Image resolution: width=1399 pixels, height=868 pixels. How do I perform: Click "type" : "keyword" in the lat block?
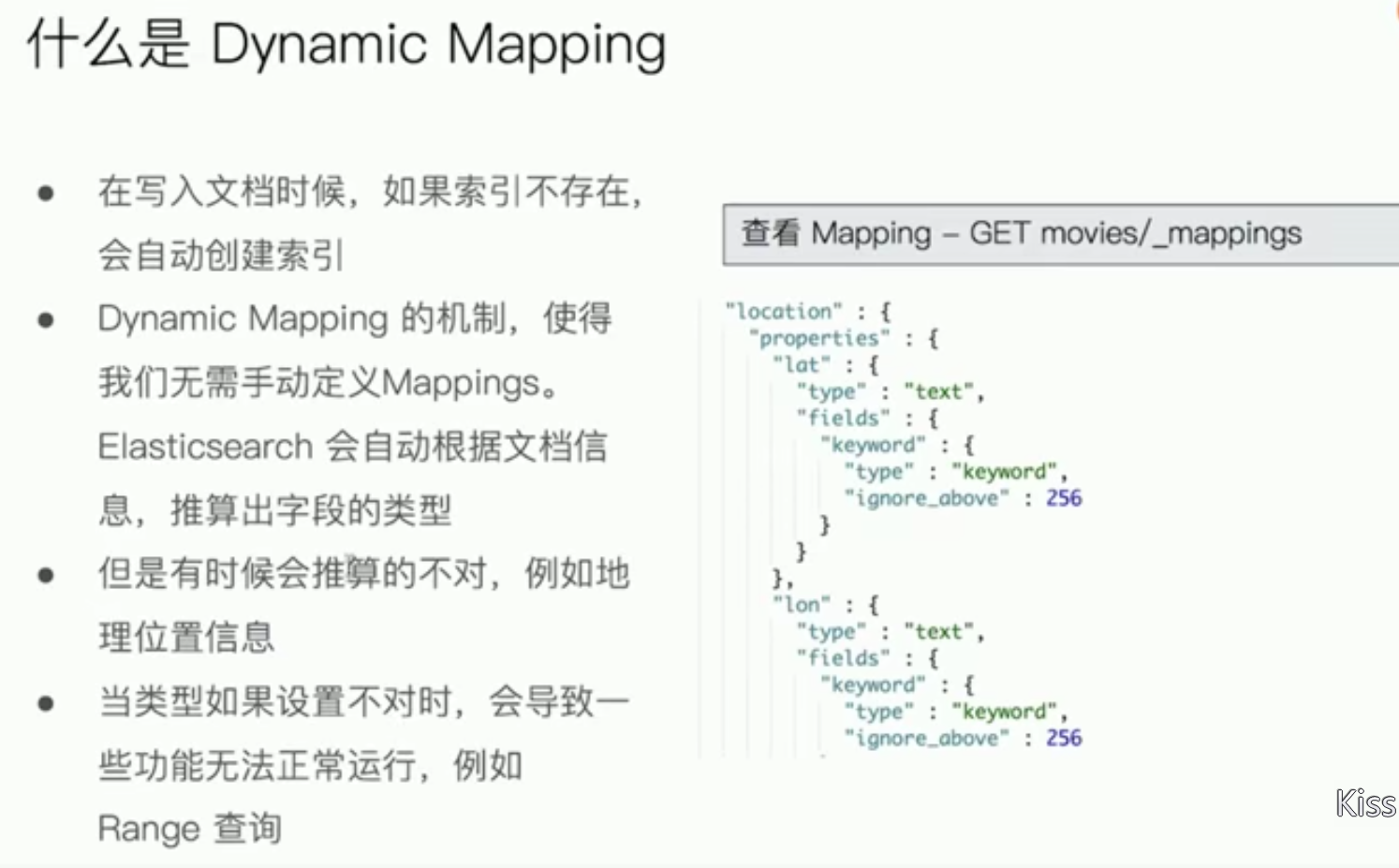[x=955, y=472]
